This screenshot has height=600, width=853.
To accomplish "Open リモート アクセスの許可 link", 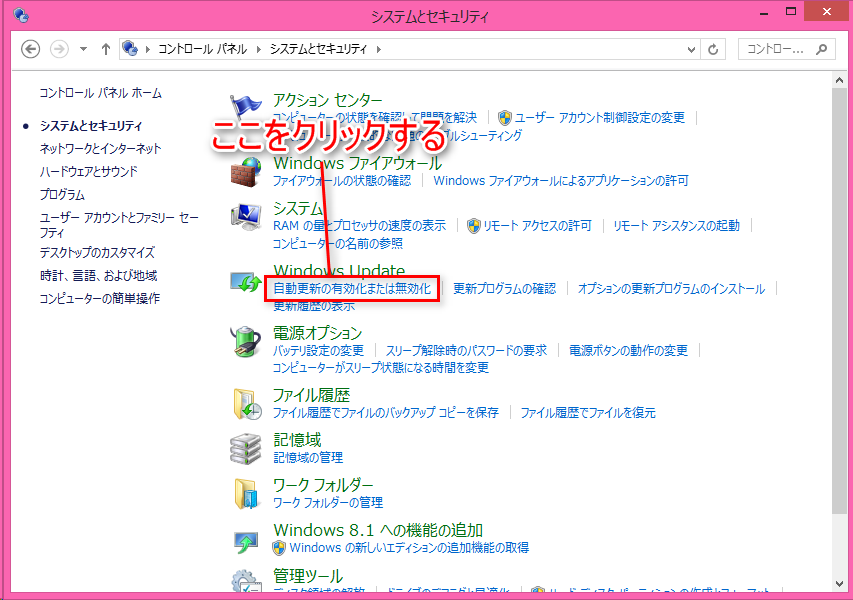I will tap(537, 226).
